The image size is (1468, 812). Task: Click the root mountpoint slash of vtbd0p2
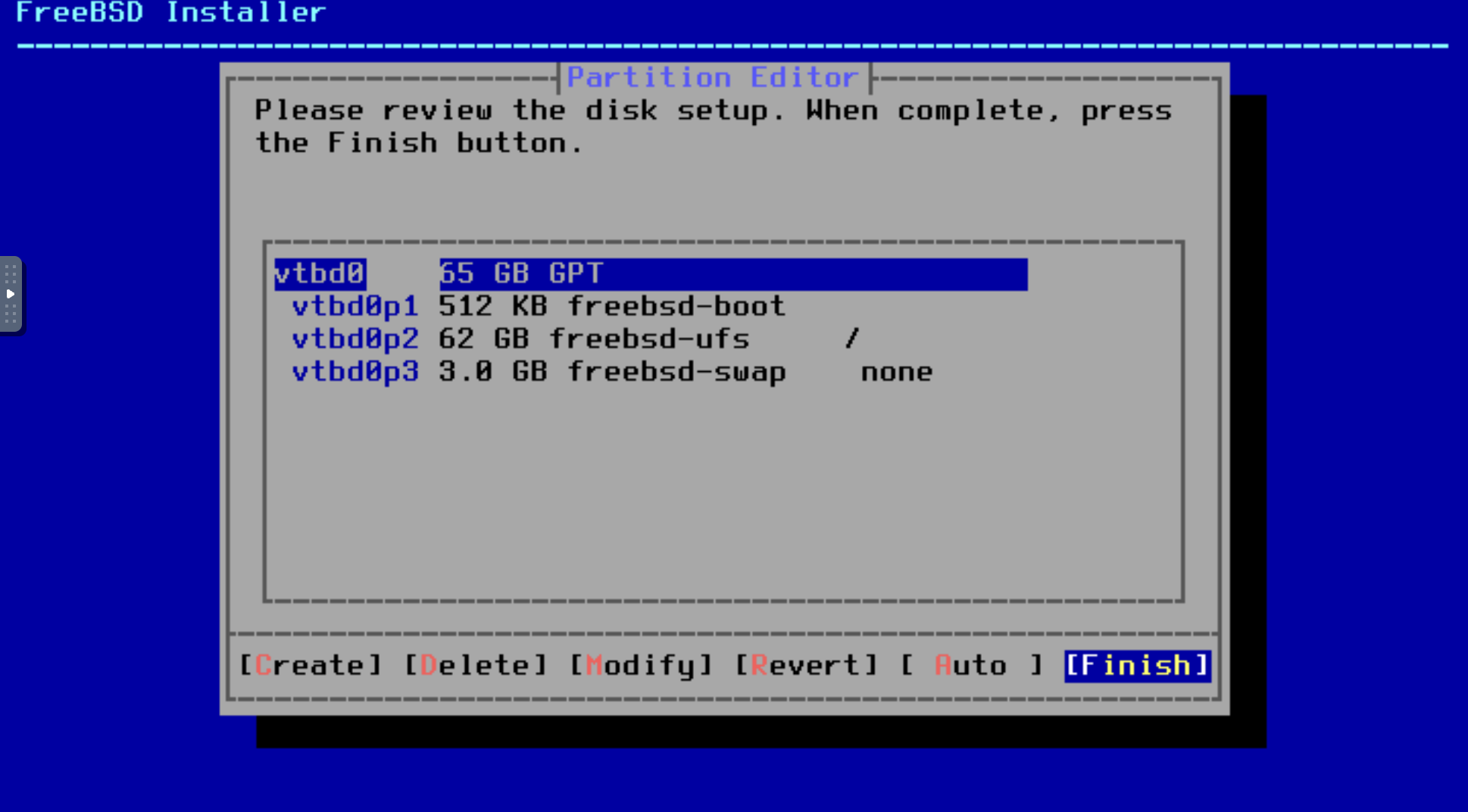pyautogui.click(x=852, y=339)
